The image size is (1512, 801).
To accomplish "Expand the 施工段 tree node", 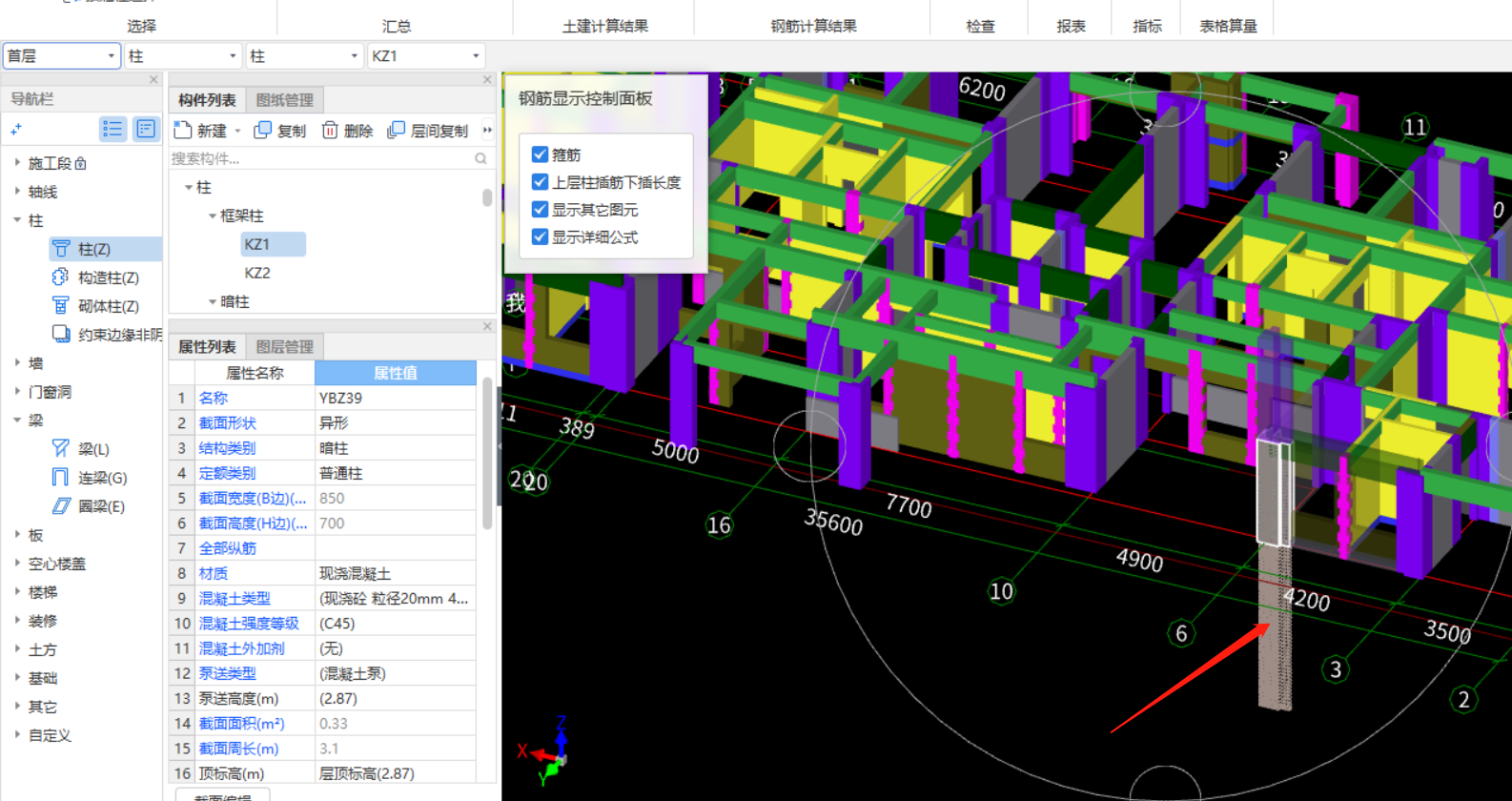I will (x=17, y=163).
